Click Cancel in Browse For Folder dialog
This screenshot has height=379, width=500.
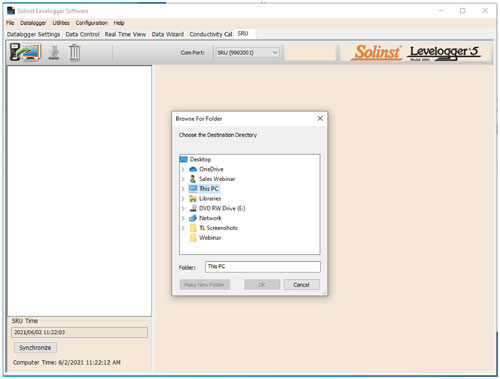tap(301, 285)
